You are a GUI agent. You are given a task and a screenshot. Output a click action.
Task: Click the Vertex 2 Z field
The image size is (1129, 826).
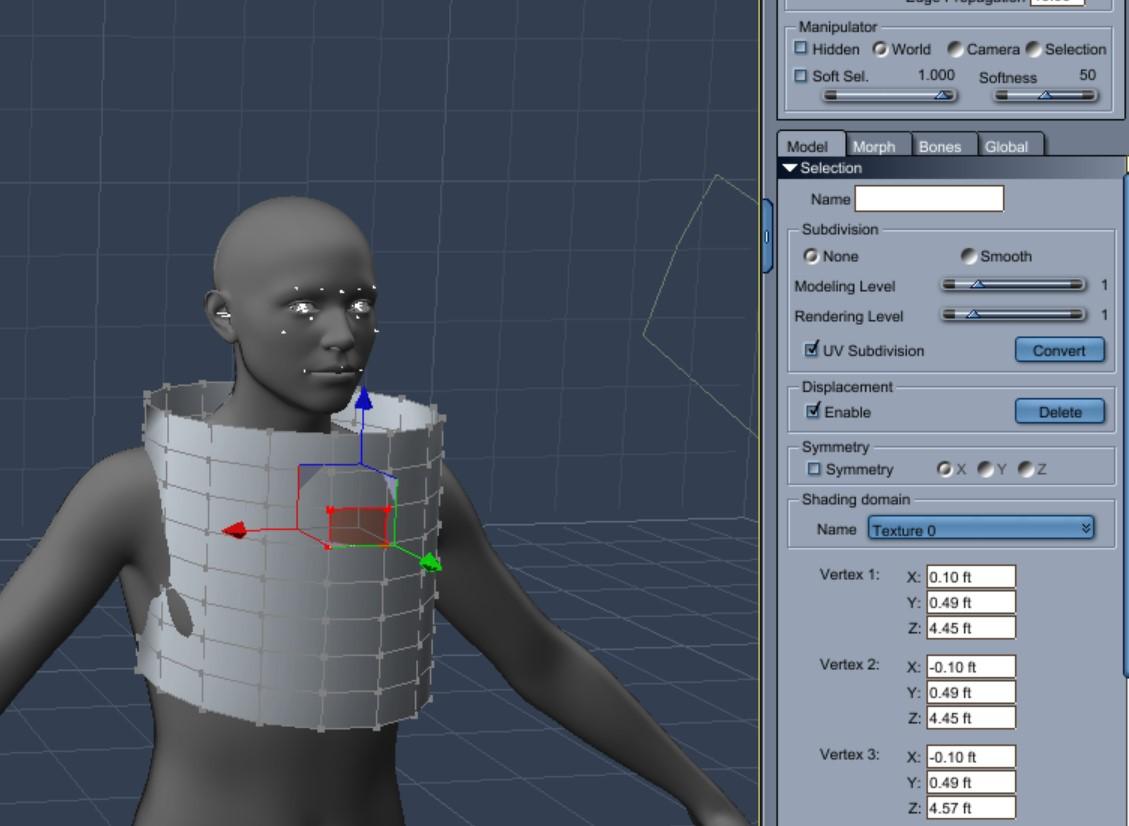[971, 718]
